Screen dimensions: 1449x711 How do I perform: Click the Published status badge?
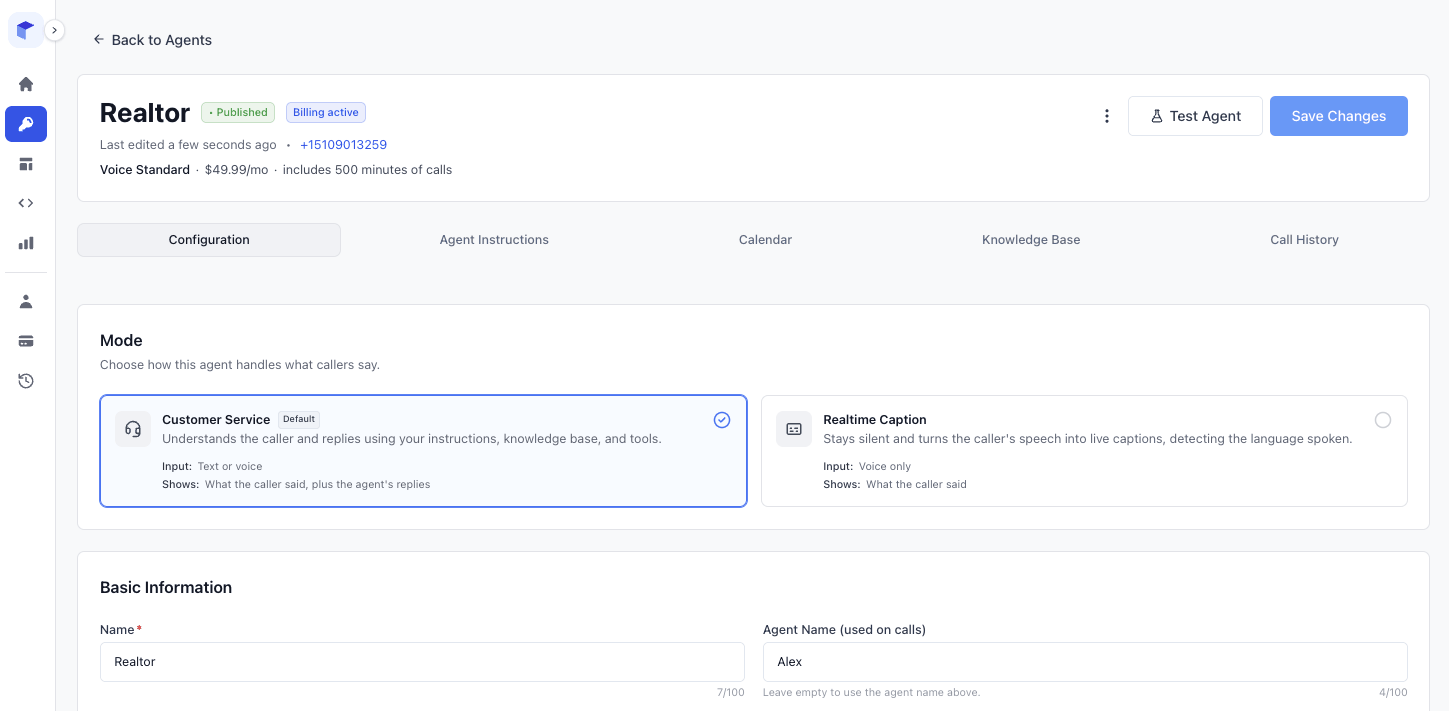238,112
